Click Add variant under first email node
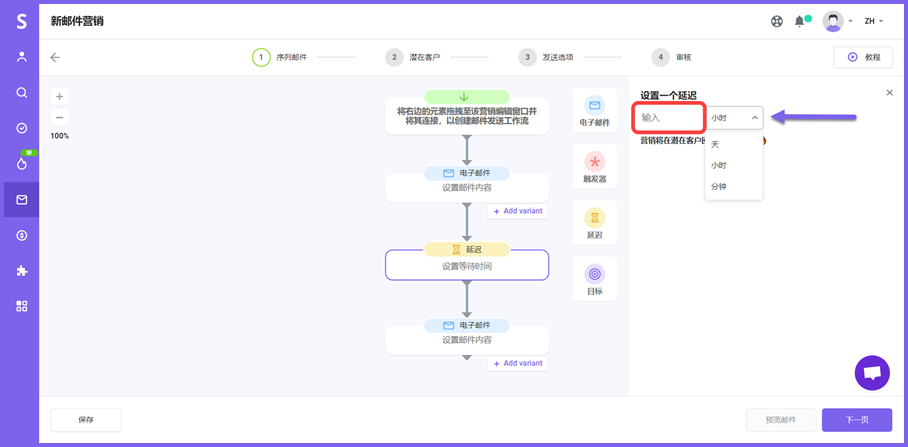 [x=518, y=211]
